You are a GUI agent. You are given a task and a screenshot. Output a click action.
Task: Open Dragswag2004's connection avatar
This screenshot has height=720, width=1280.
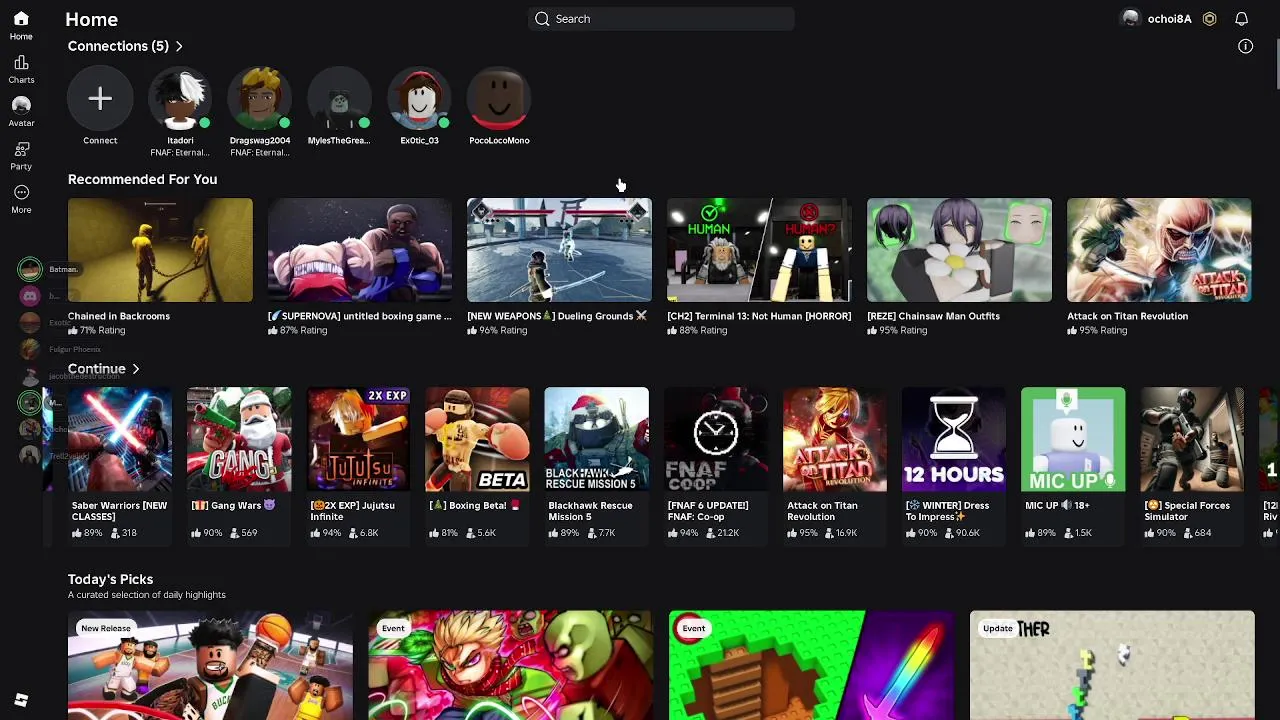pyautogui.click(x=260, y=99)
